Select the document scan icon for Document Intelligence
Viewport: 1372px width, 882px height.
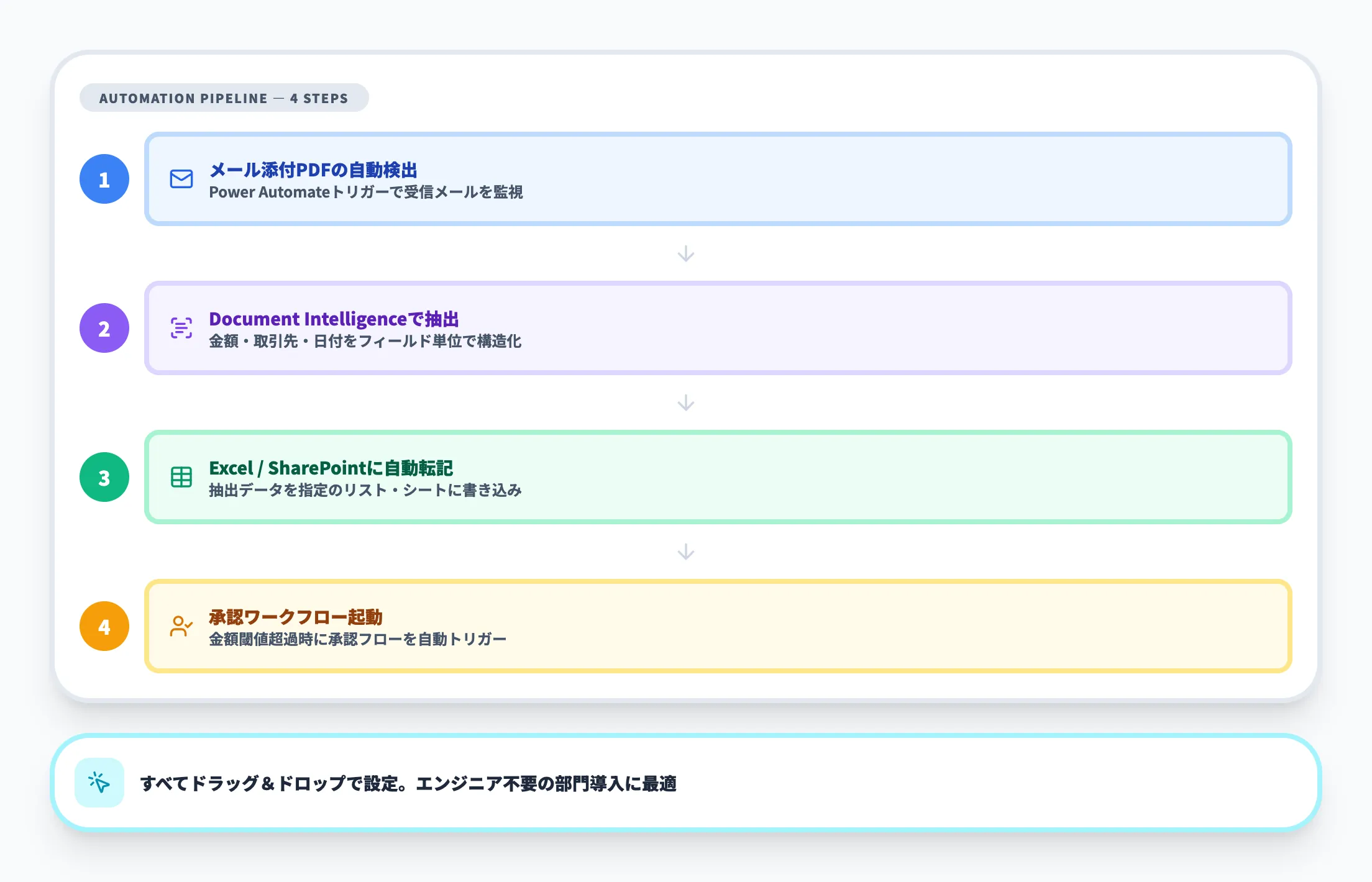point(180,328)
